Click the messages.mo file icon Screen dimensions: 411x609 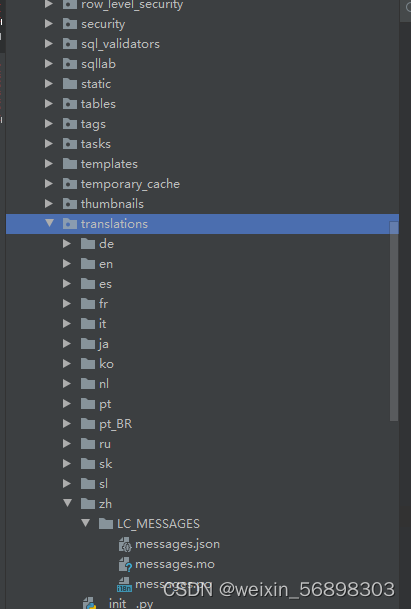(125, 564)
